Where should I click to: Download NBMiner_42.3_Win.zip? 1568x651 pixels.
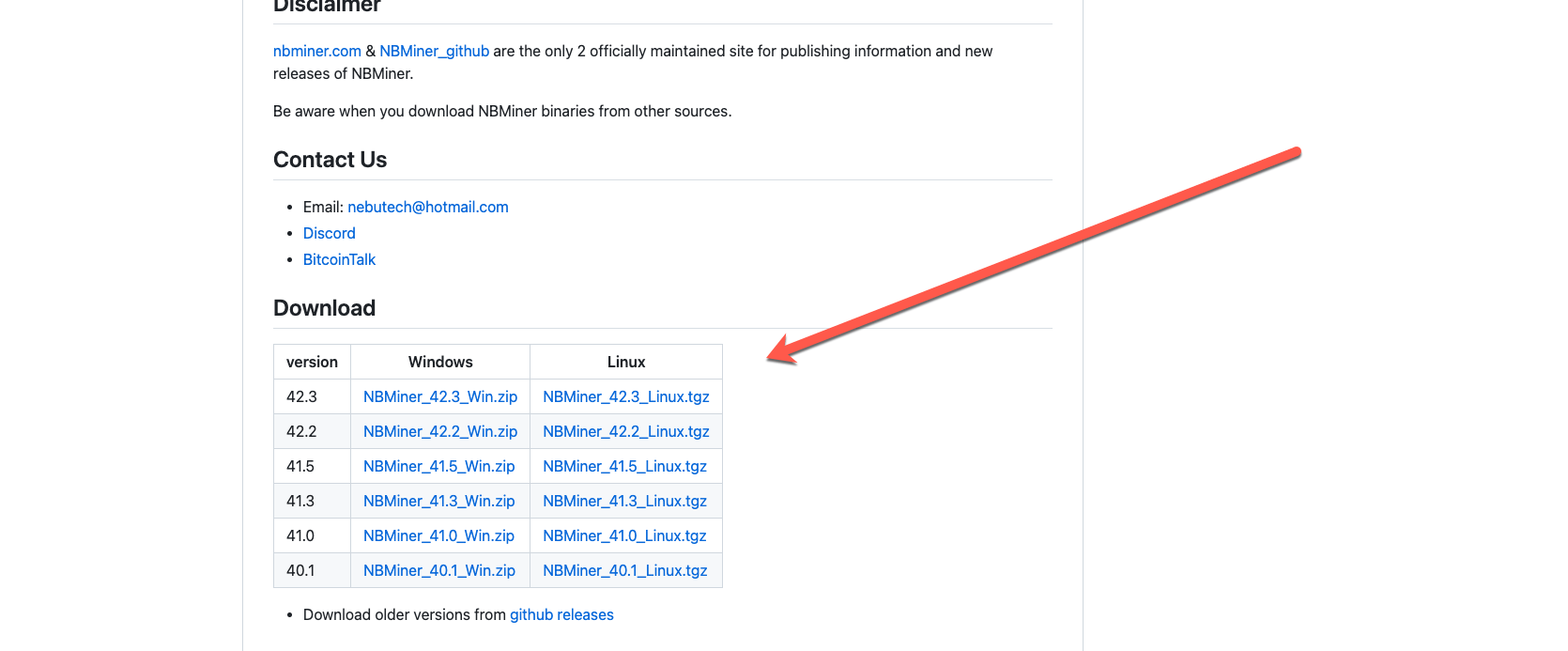click(x=439, y=397)
